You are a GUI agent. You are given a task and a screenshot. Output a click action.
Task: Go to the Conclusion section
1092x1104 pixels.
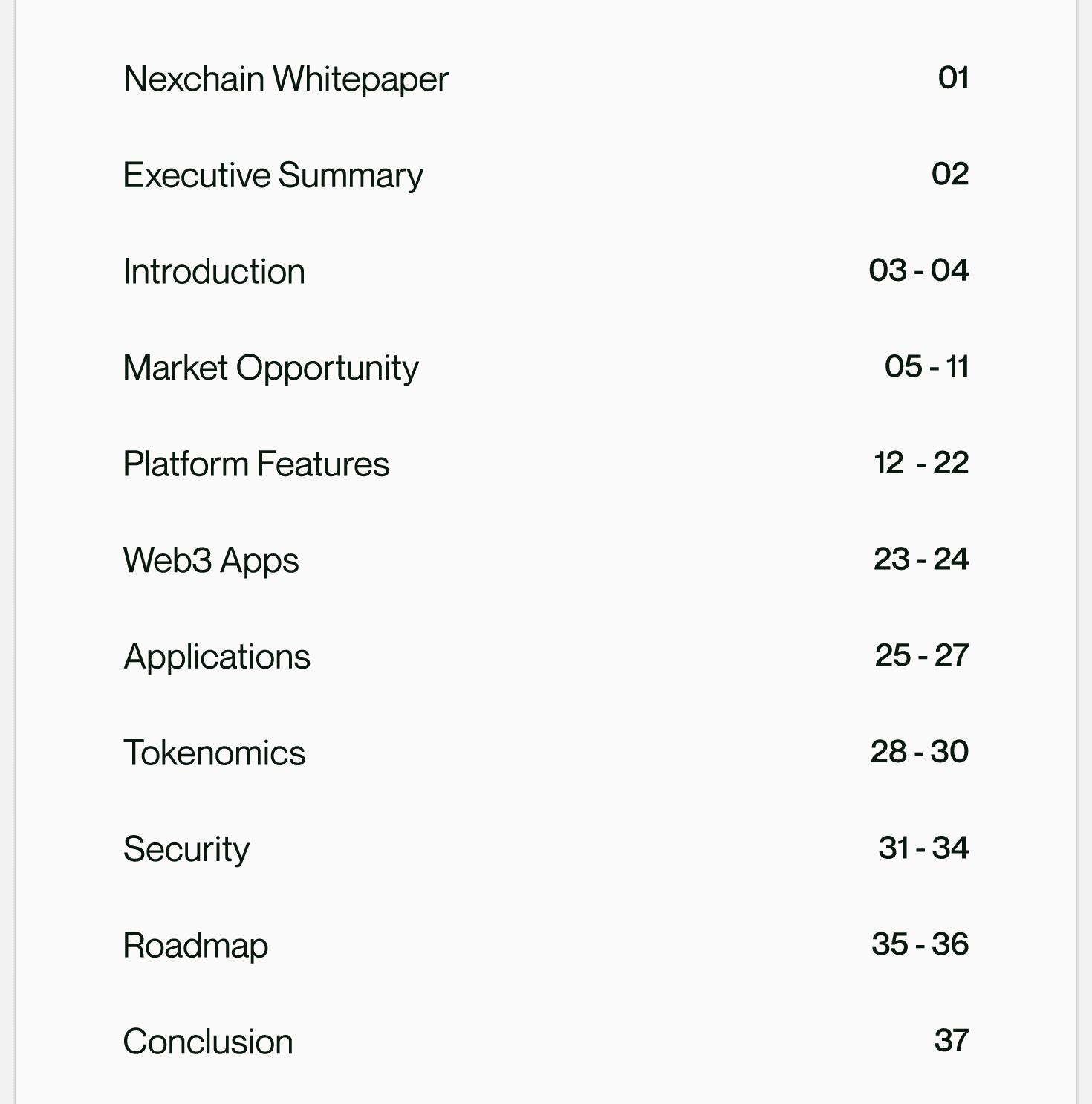tap(208, 1042)
